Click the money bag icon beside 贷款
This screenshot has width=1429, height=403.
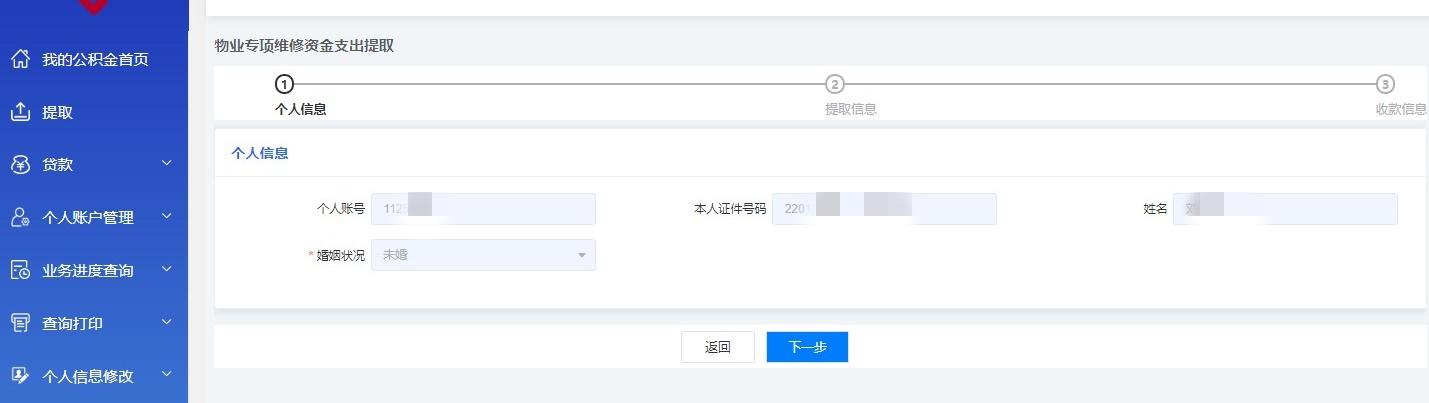click(x=20, y=165)
